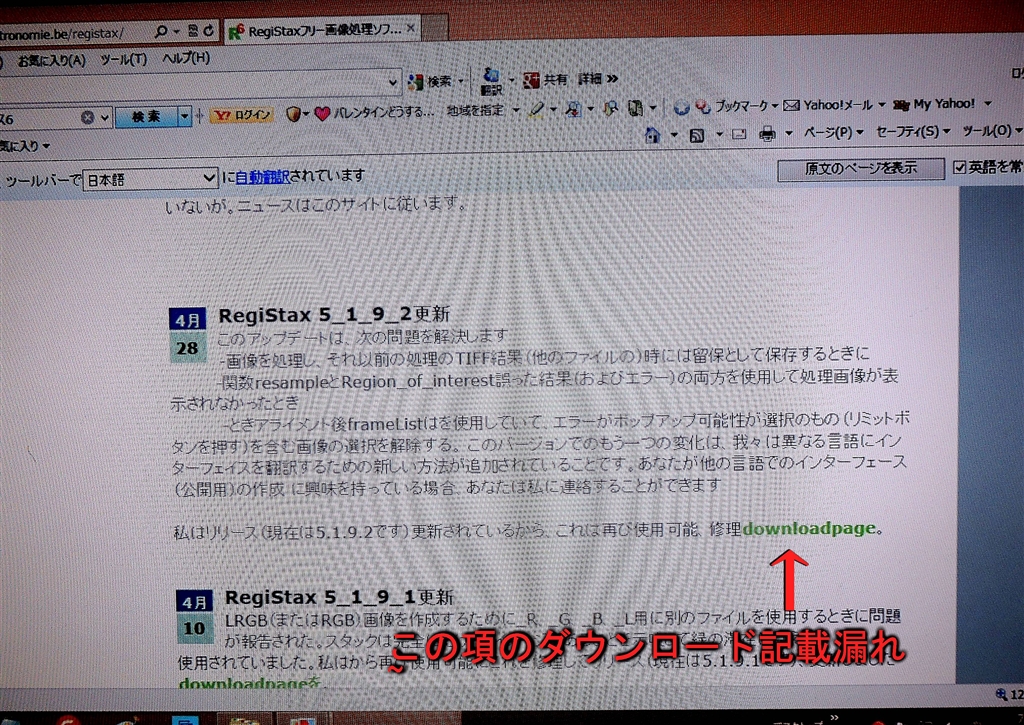Click the RSS feeds icon

point(697,135)
